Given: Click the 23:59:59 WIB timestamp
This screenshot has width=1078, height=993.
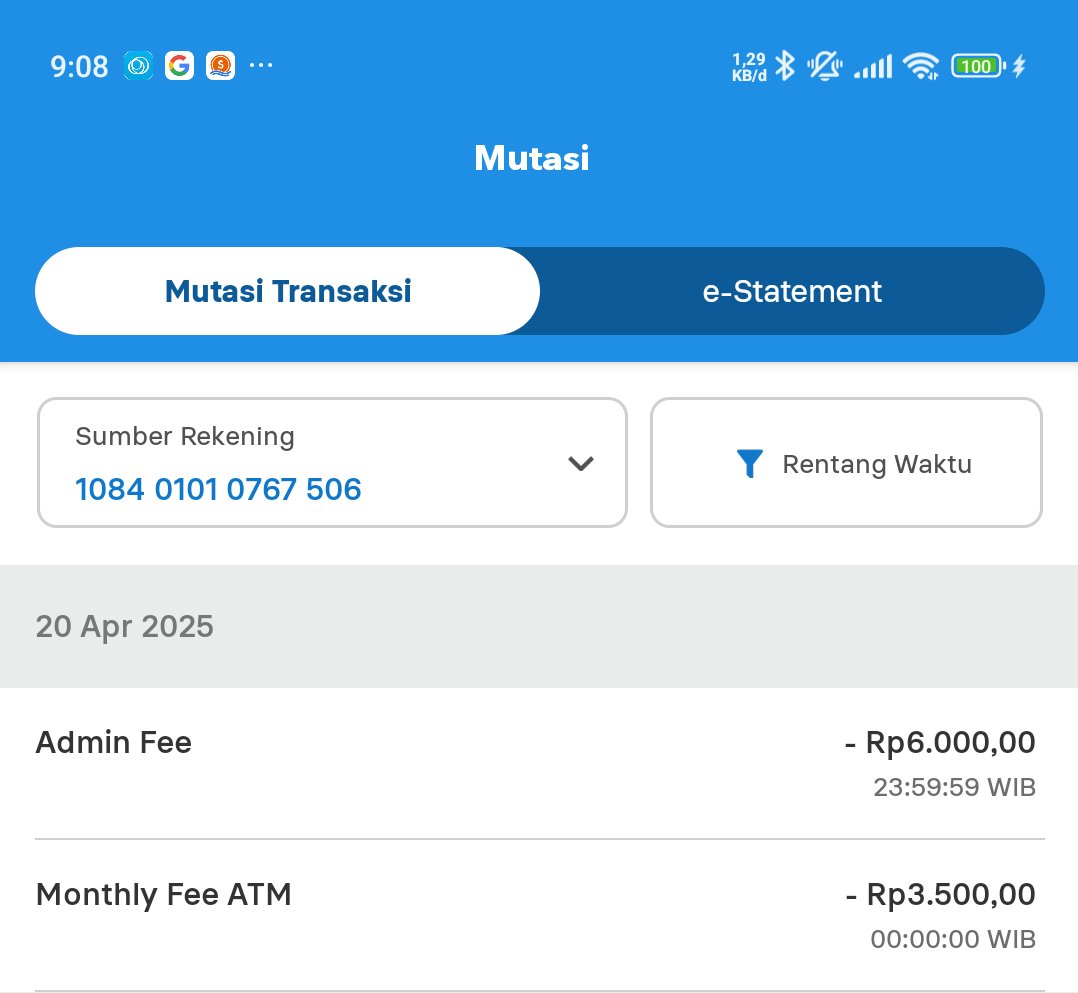Looking at the screenshot, I should coord(954,787).
